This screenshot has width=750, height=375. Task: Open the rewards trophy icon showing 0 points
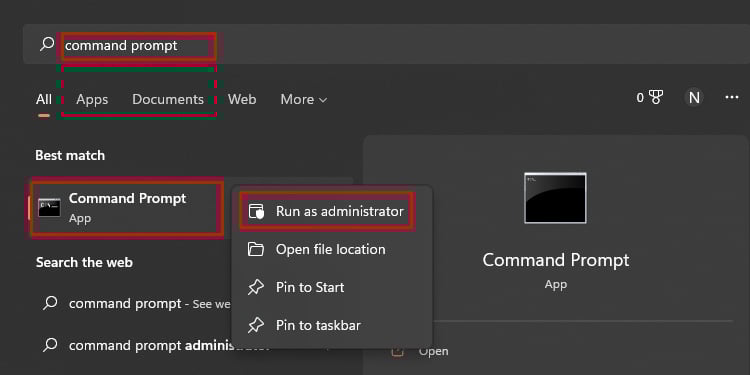point(656,98)
